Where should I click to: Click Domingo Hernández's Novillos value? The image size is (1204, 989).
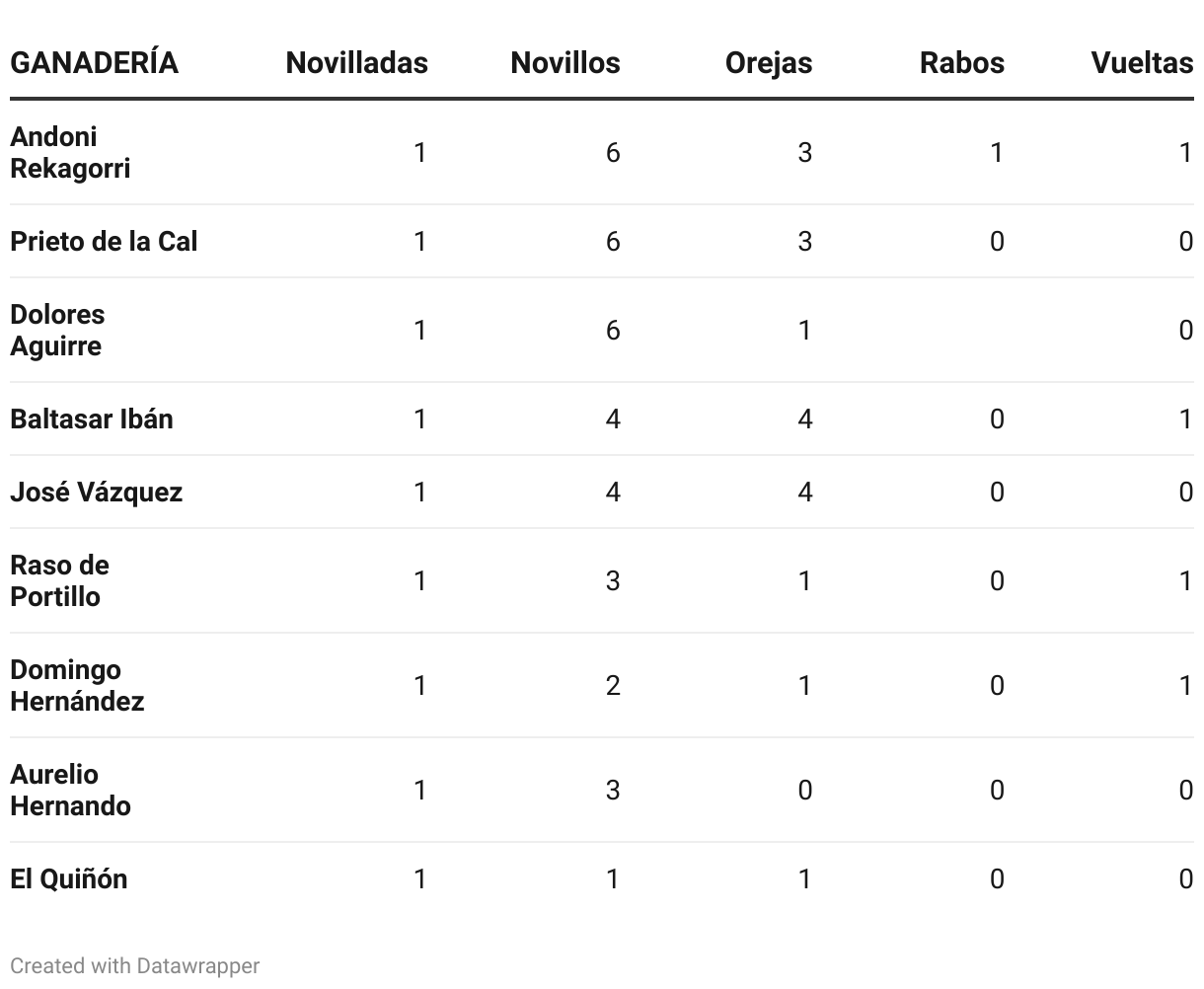pyautogui.click(x=613, y=685)
